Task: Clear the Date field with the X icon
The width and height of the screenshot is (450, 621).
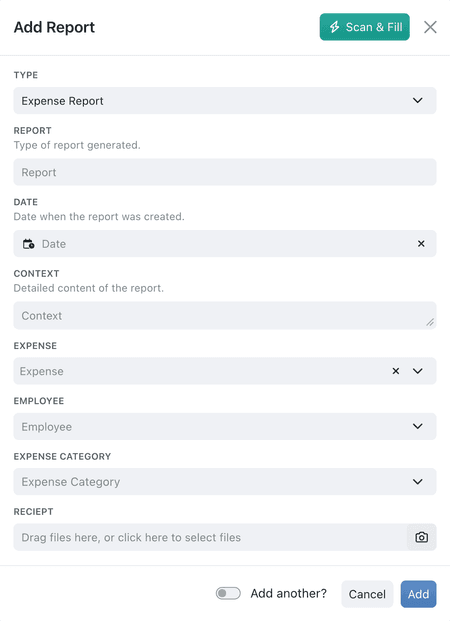Action: click(x=421, y=244)
